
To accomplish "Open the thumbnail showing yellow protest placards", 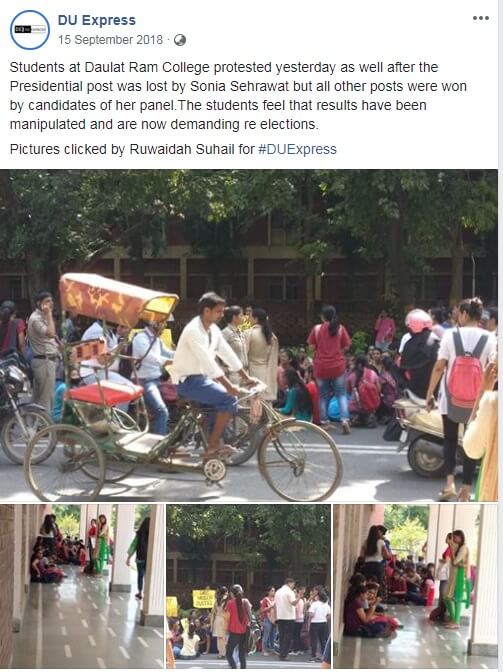I will [249, 586].
